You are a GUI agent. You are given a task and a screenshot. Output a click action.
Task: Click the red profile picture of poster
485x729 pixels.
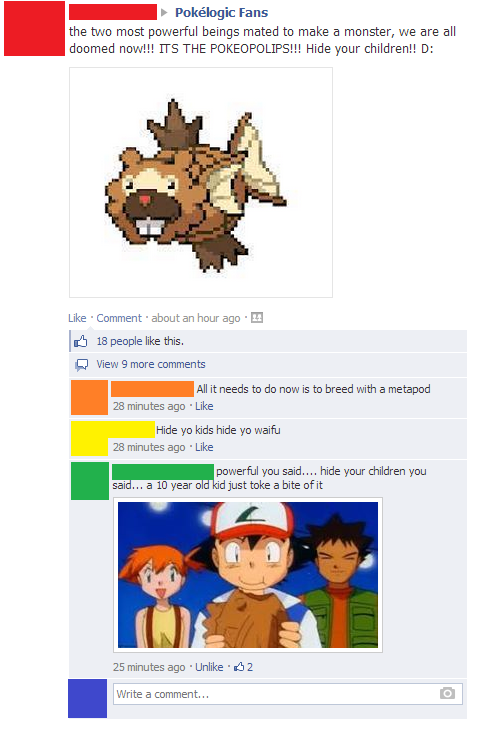[34, 28]
